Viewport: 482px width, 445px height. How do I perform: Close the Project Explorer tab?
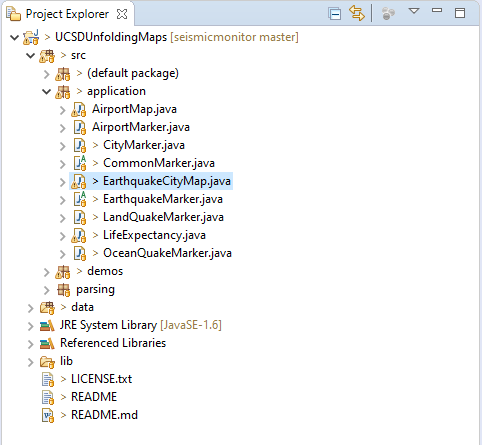pyautogui.click(x=122, y=14)
